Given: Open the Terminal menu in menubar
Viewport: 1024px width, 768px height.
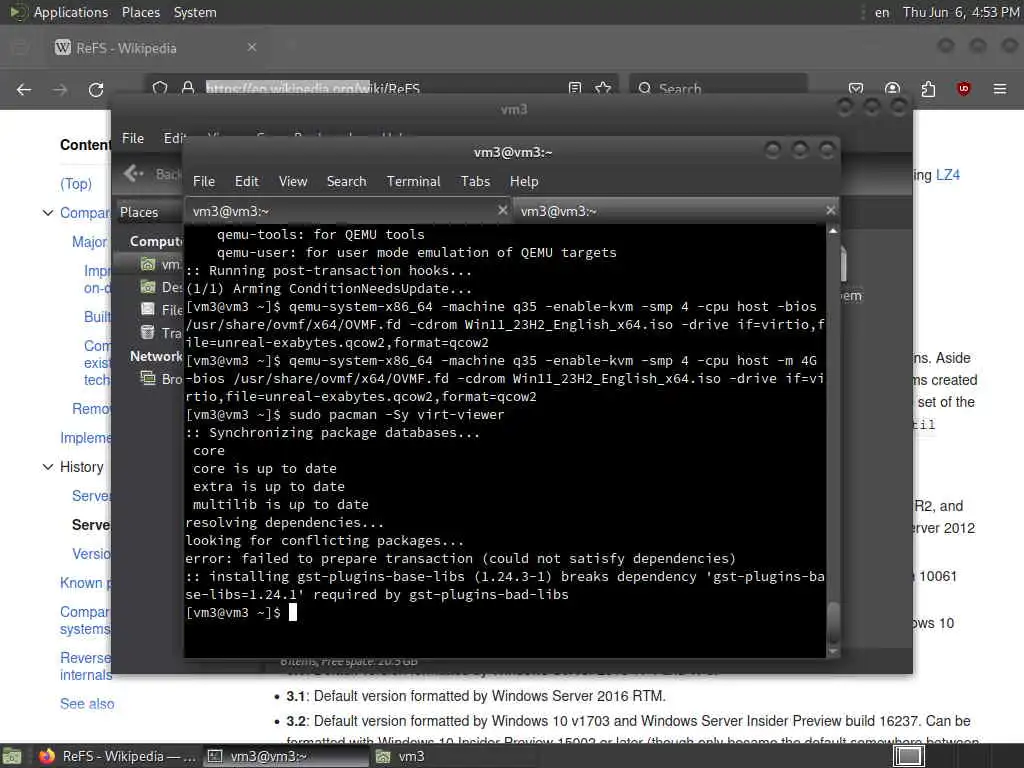Looking at the screenshot, I should pyautogui.click(x=413, y=182).
